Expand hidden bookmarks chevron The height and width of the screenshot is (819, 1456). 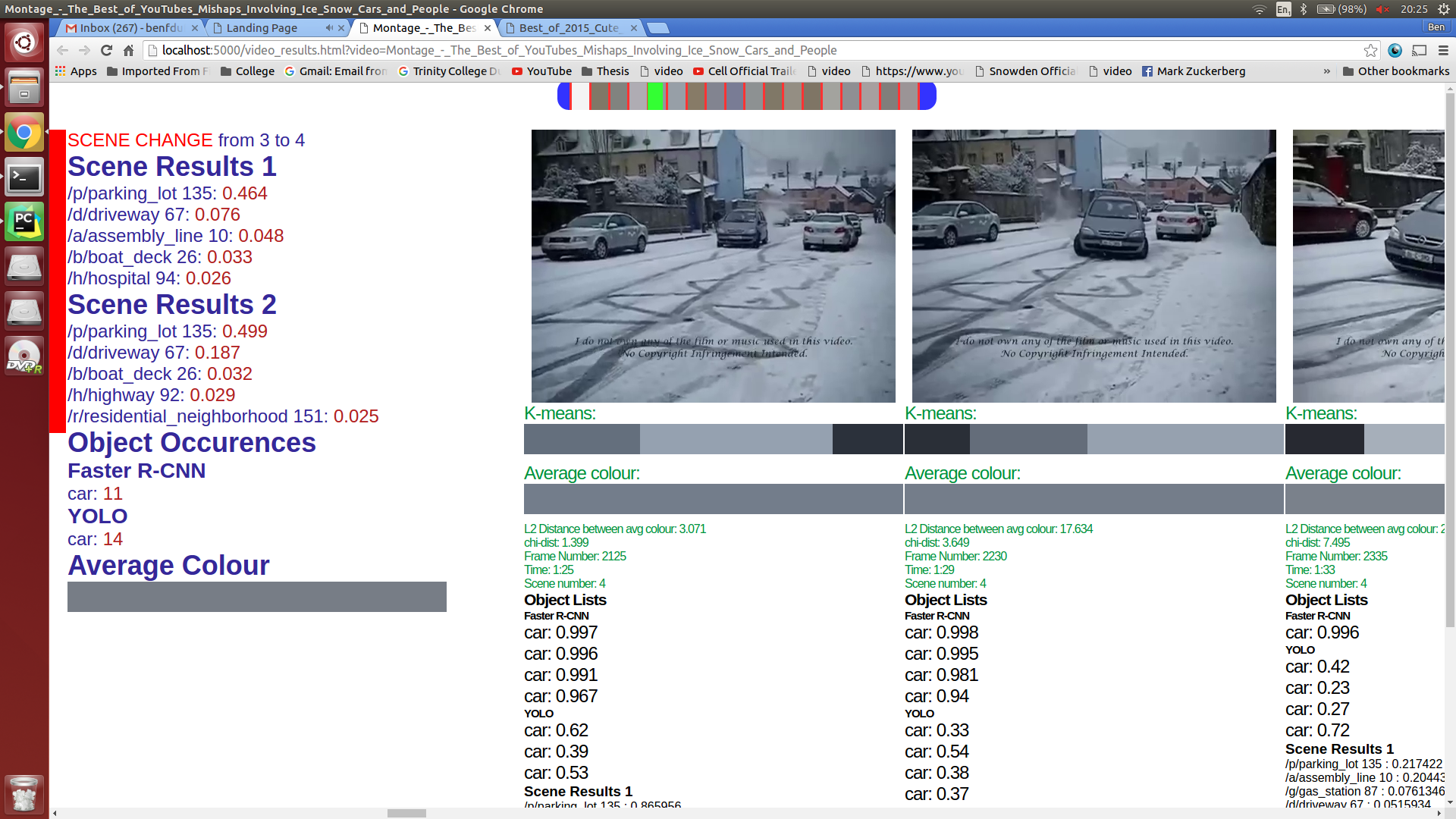[1326, 71]
